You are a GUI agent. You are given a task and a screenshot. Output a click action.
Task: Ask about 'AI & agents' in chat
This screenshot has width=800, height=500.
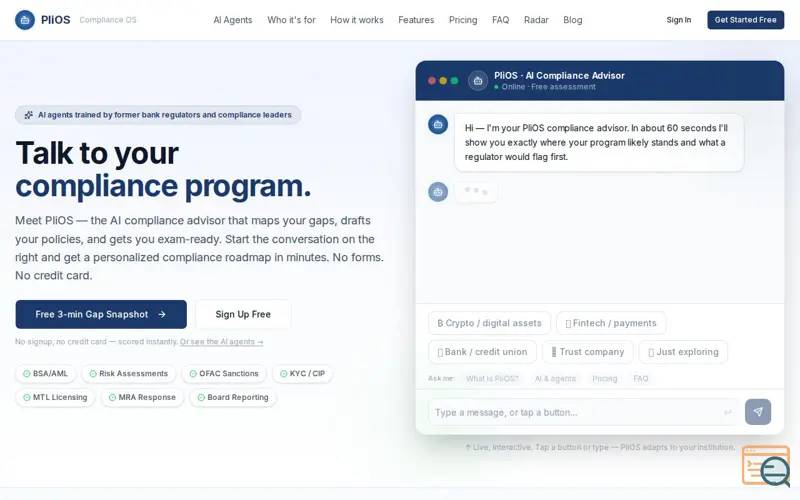(555, 379)
